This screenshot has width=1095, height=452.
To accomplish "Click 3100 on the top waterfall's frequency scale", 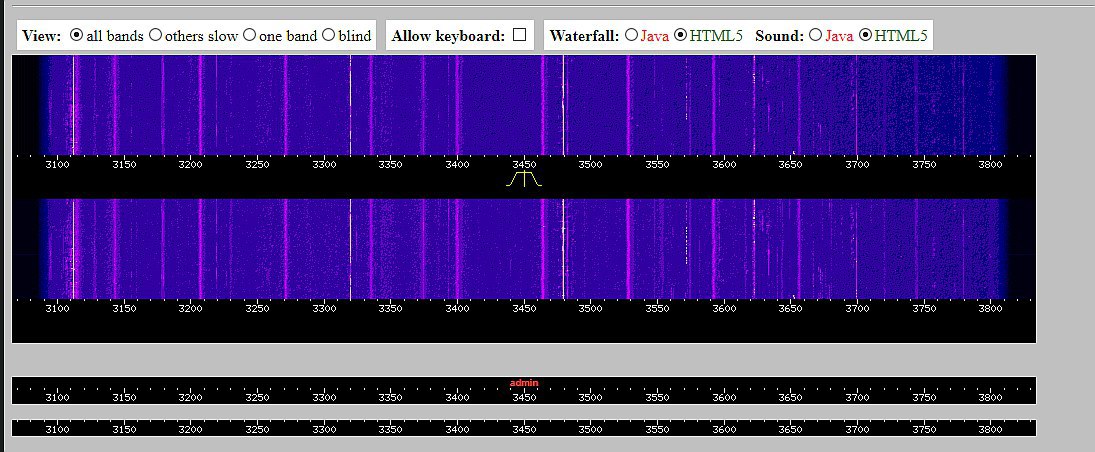I will [x=57, y=165].
